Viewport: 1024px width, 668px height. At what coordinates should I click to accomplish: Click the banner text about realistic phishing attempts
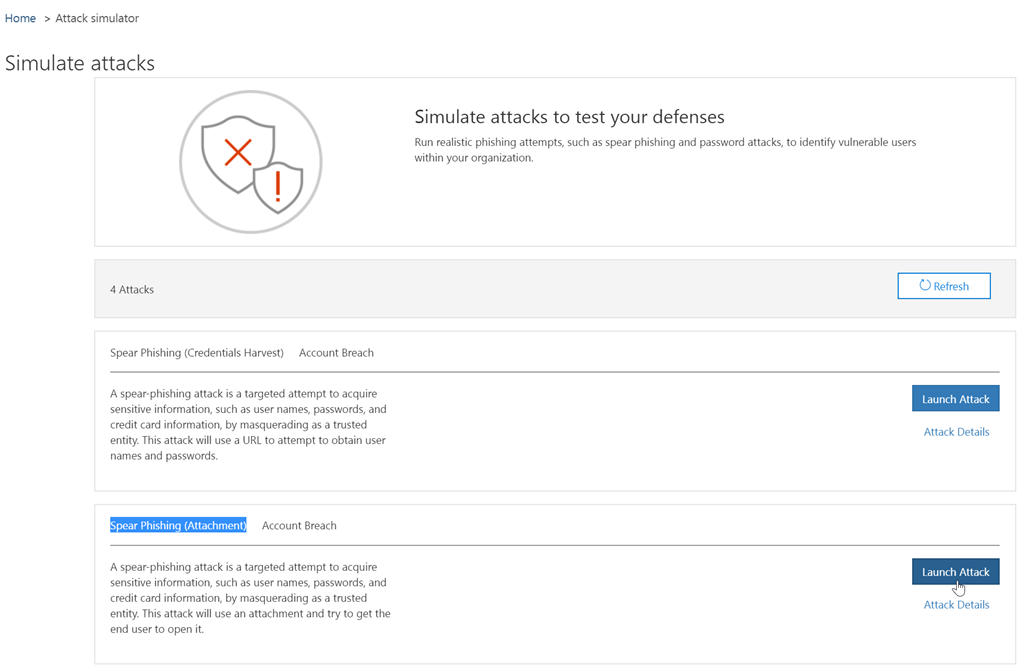pos(665,150)
